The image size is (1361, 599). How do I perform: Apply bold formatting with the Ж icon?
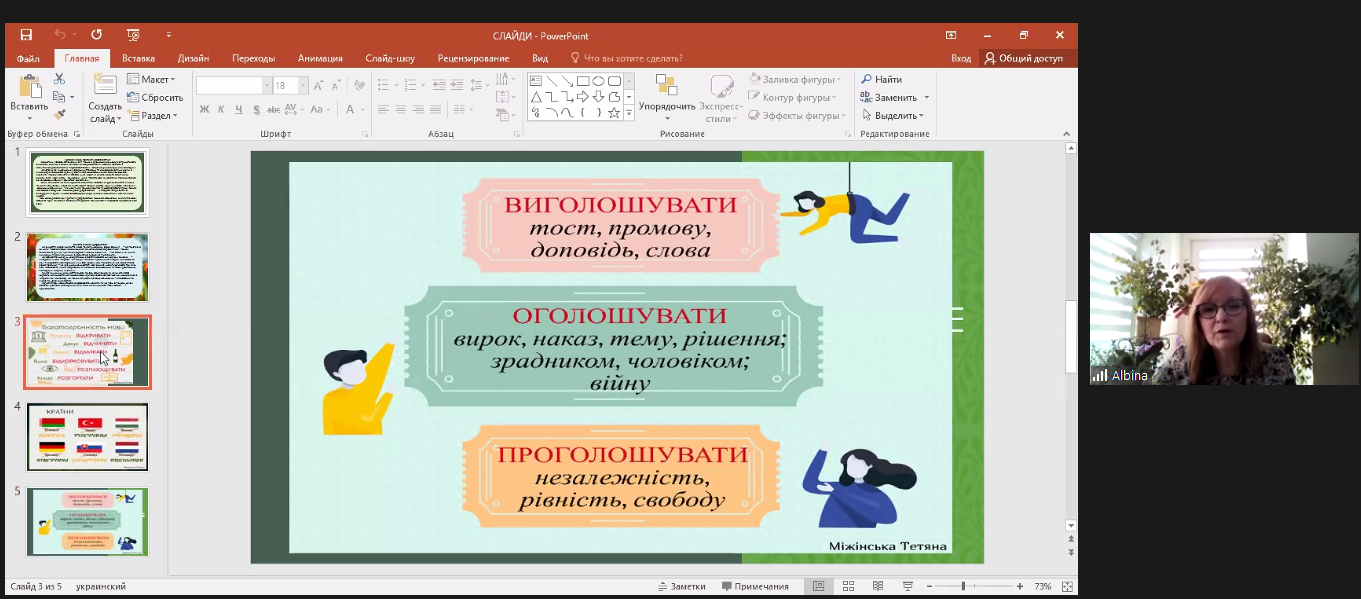pos(205,110)
